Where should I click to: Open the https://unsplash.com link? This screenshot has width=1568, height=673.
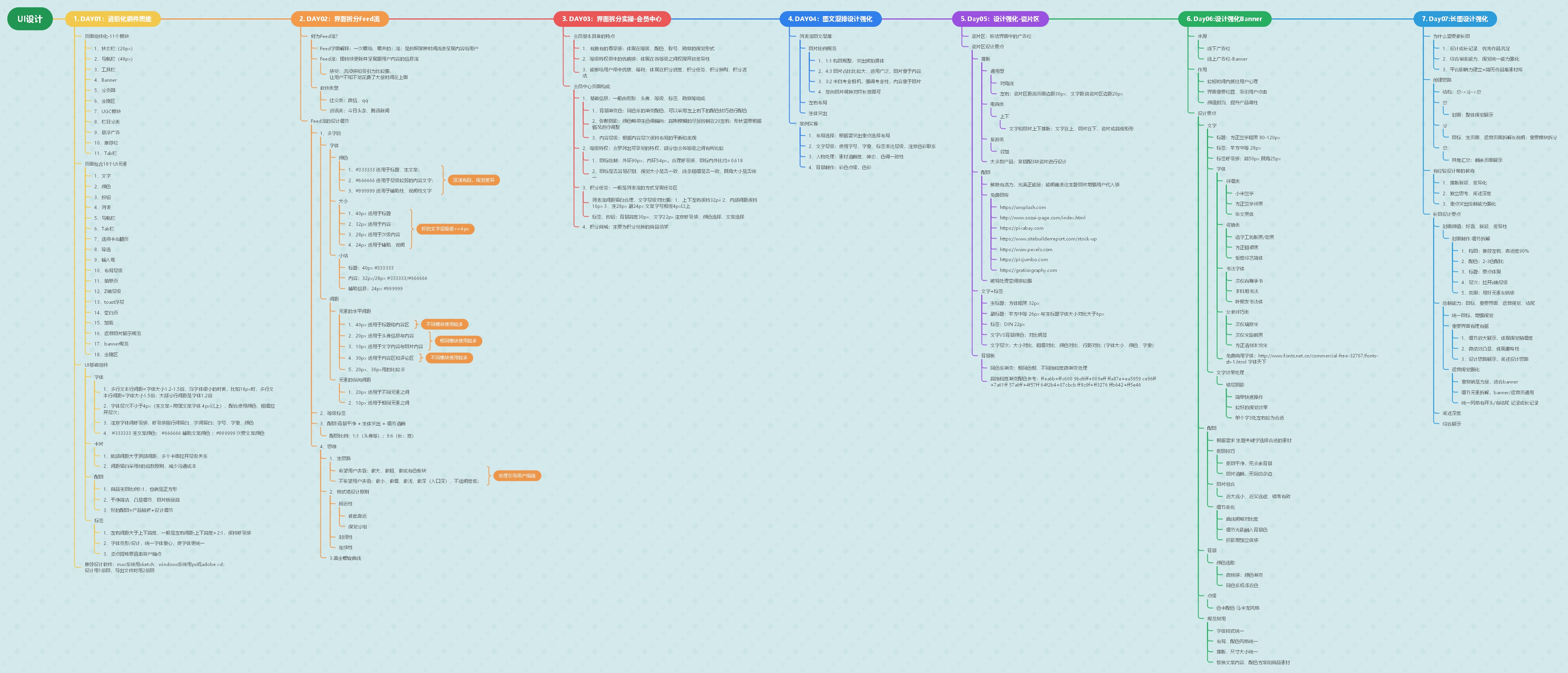(x=1022, y=208)
